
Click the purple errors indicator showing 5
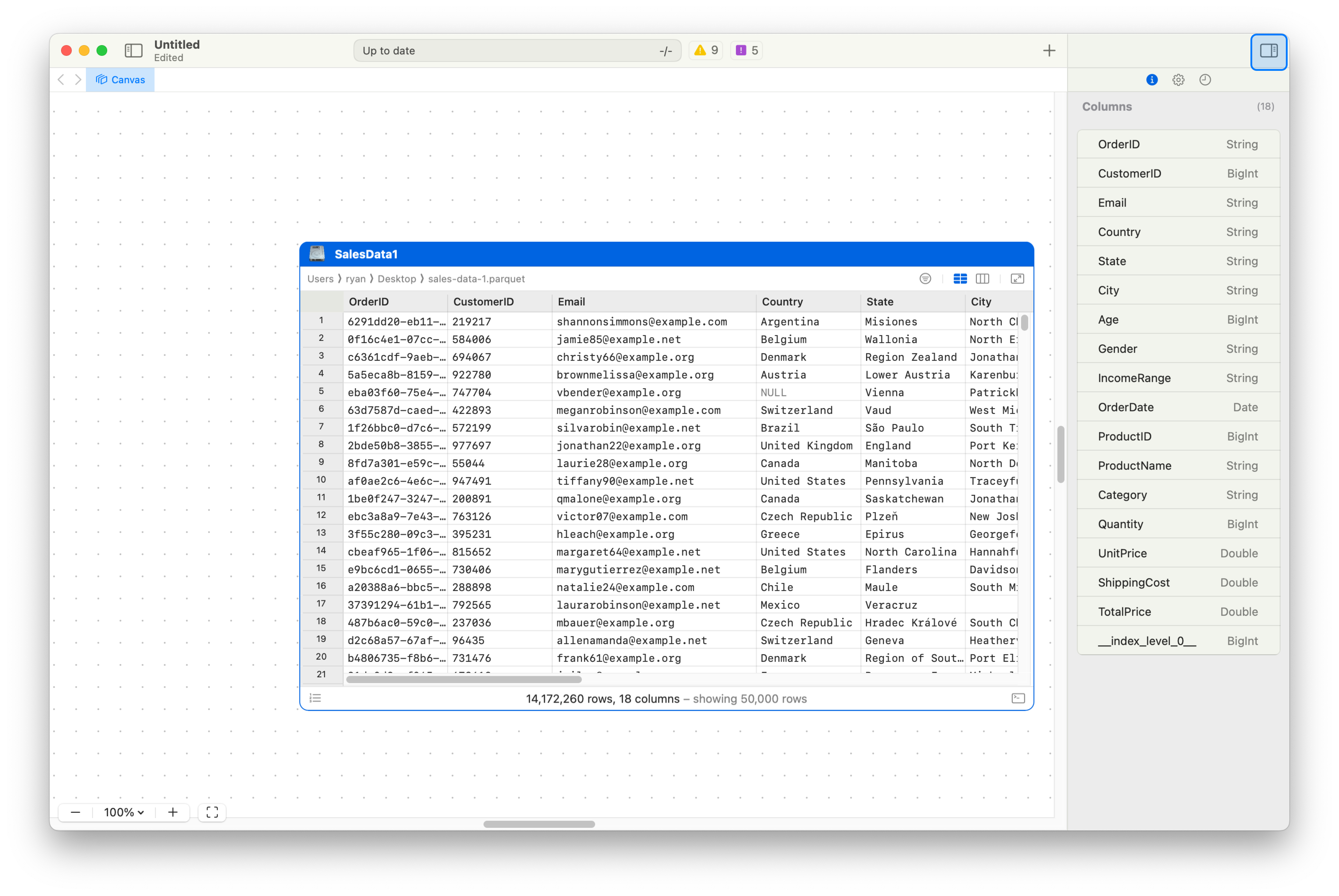[x=746, y=50]
